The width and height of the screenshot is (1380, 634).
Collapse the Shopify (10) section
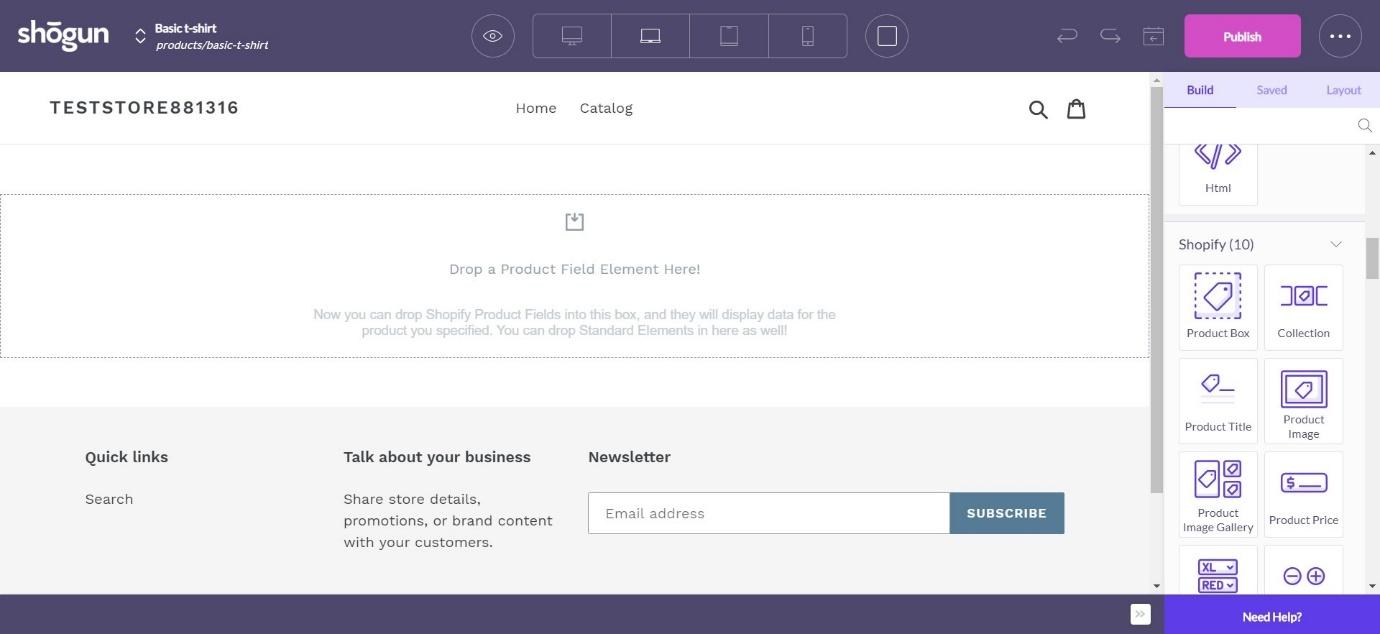1336,244
